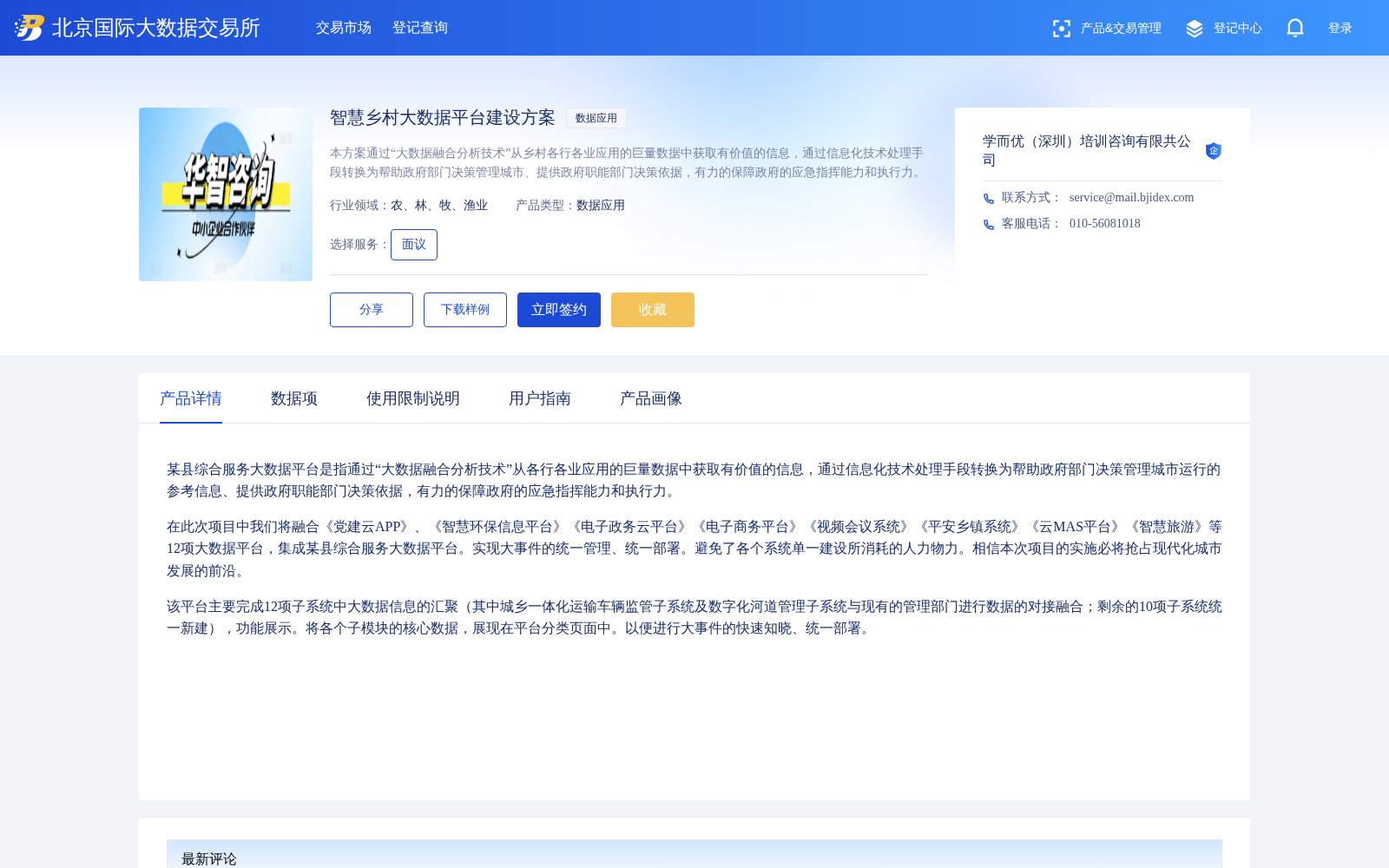Open the 用户指南 tab

(x=540, y=398)
